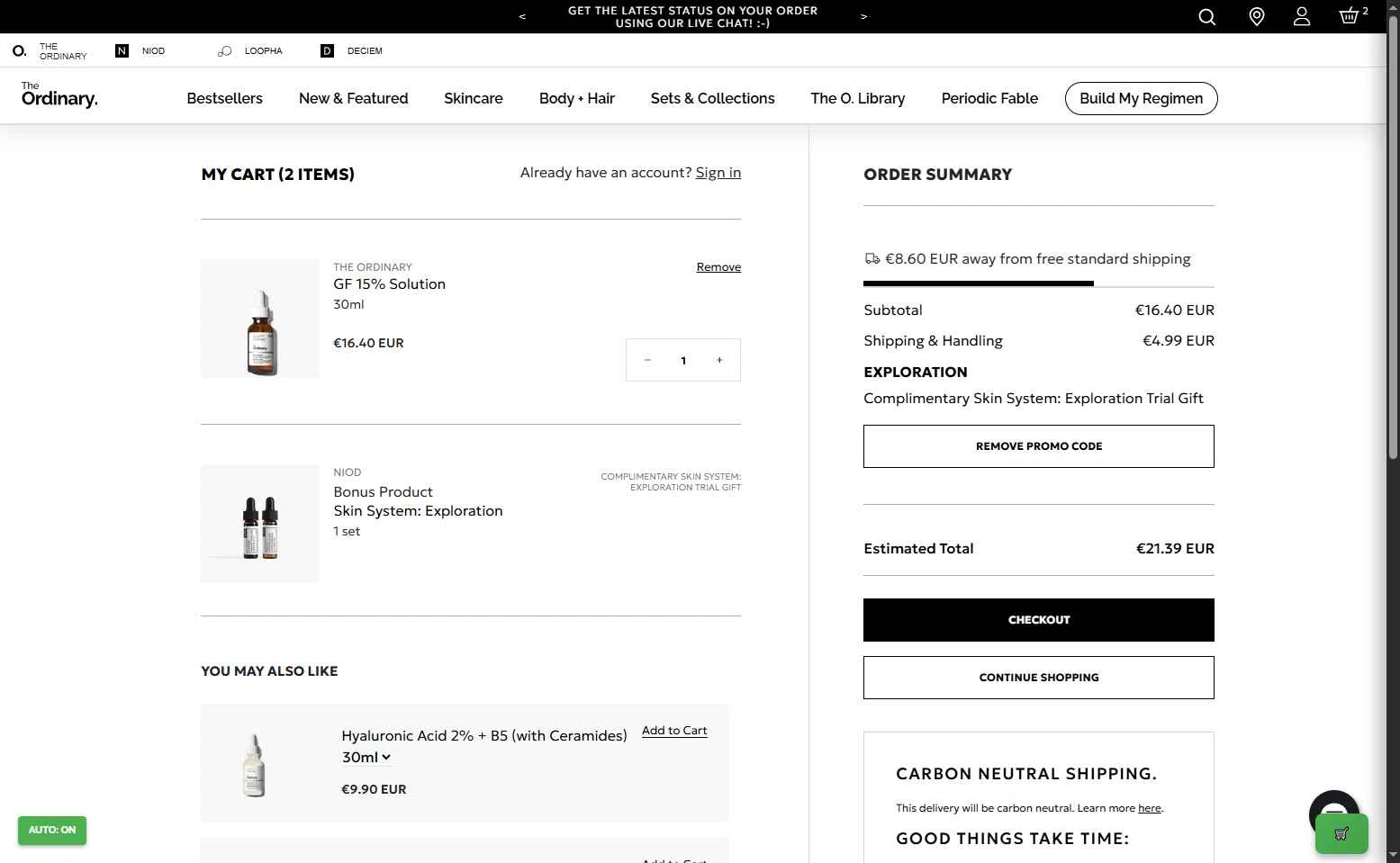Screen dimensions: 1400x863
Task: Click The Ordinary main logo
Action: pyautogui.click(x=59, y=94)
